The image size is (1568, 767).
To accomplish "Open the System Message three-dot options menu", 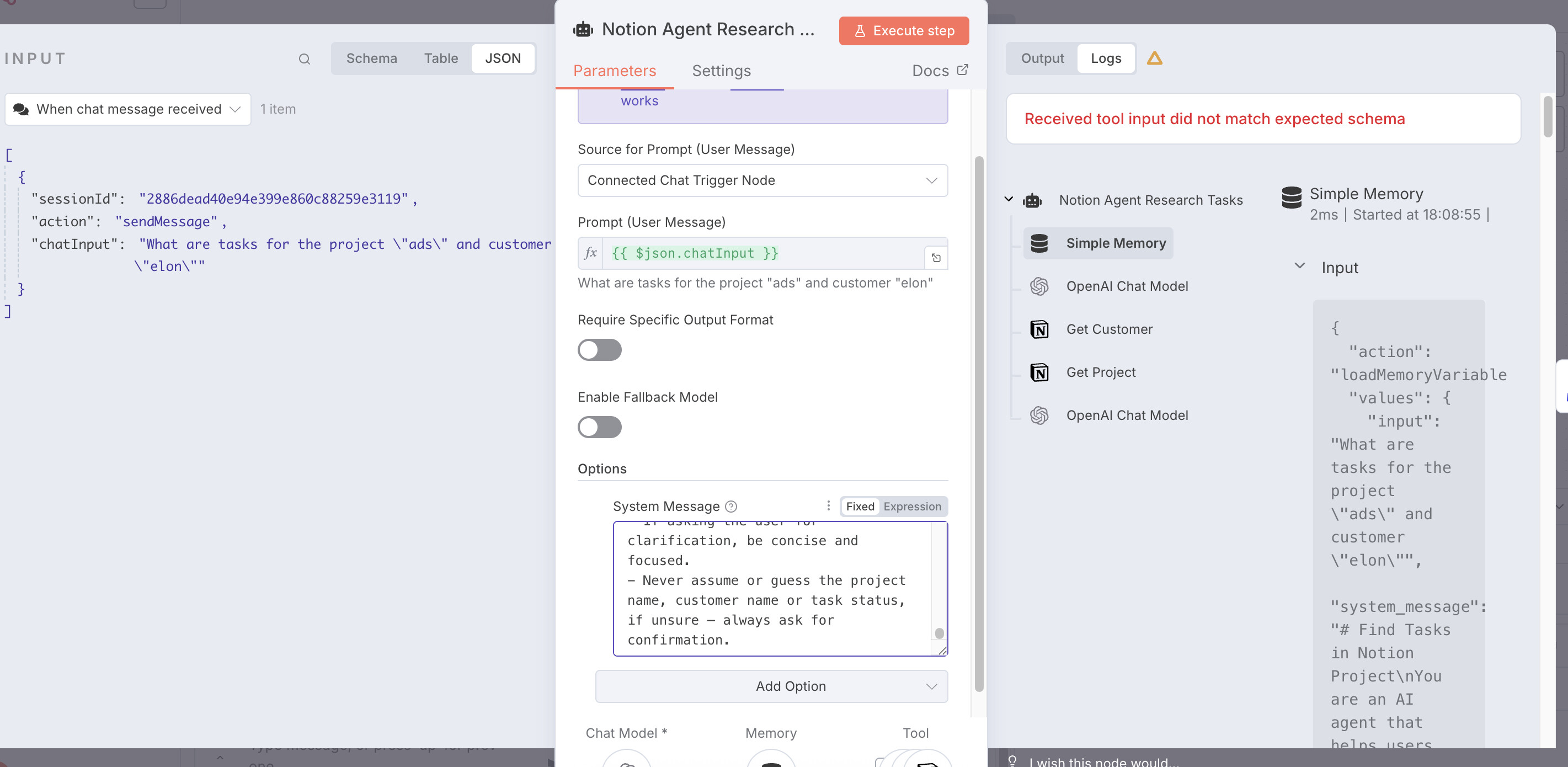I will point(829,506).
